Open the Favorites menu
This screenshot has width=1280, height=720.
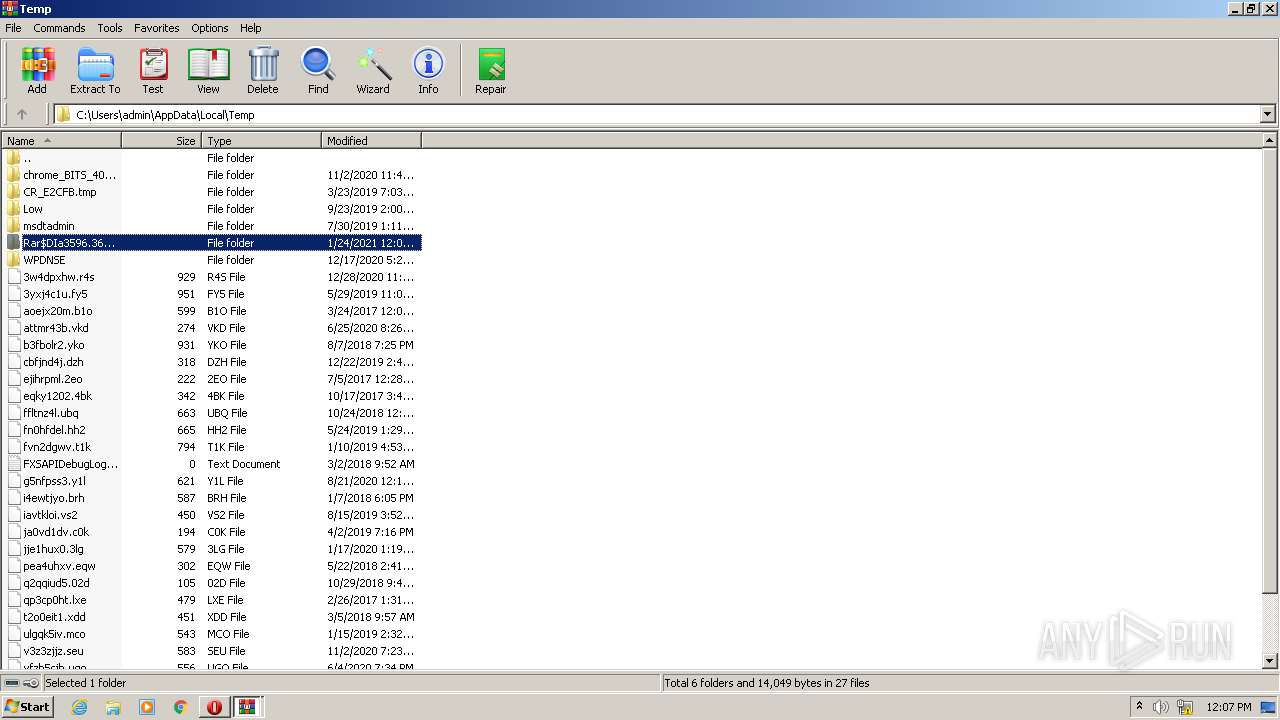coord(157,28)
